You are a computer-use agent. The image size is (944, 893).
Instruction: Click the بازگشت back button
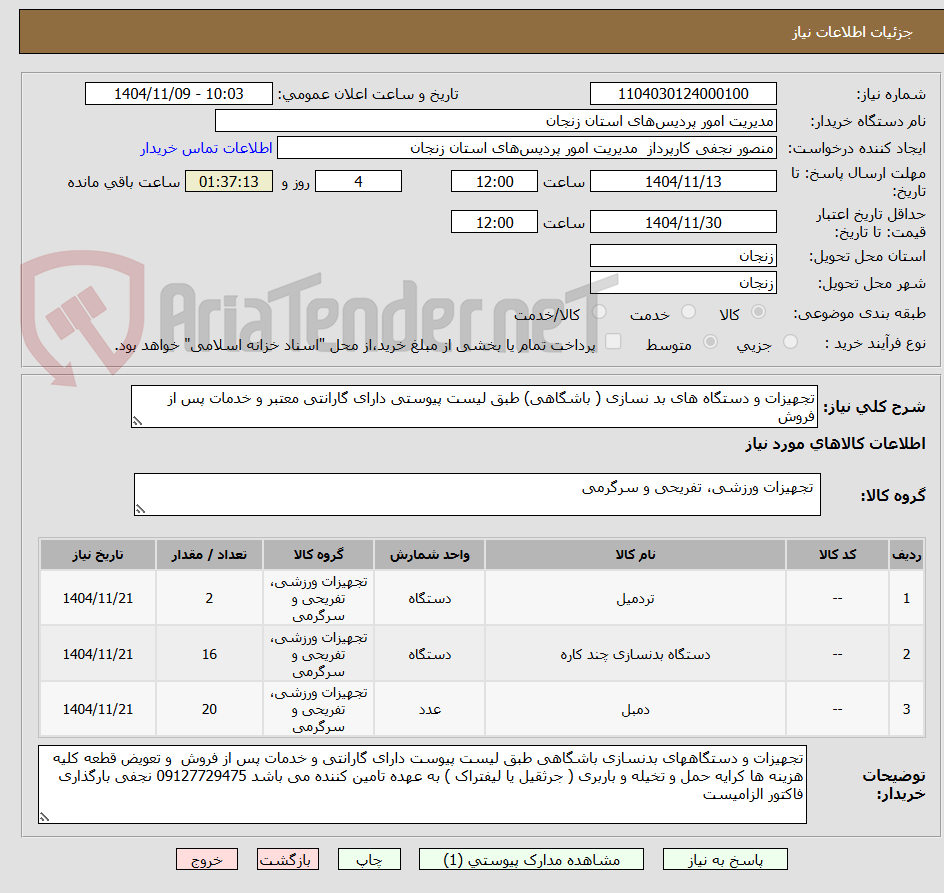pyautogui.click(x=288, y=859)
